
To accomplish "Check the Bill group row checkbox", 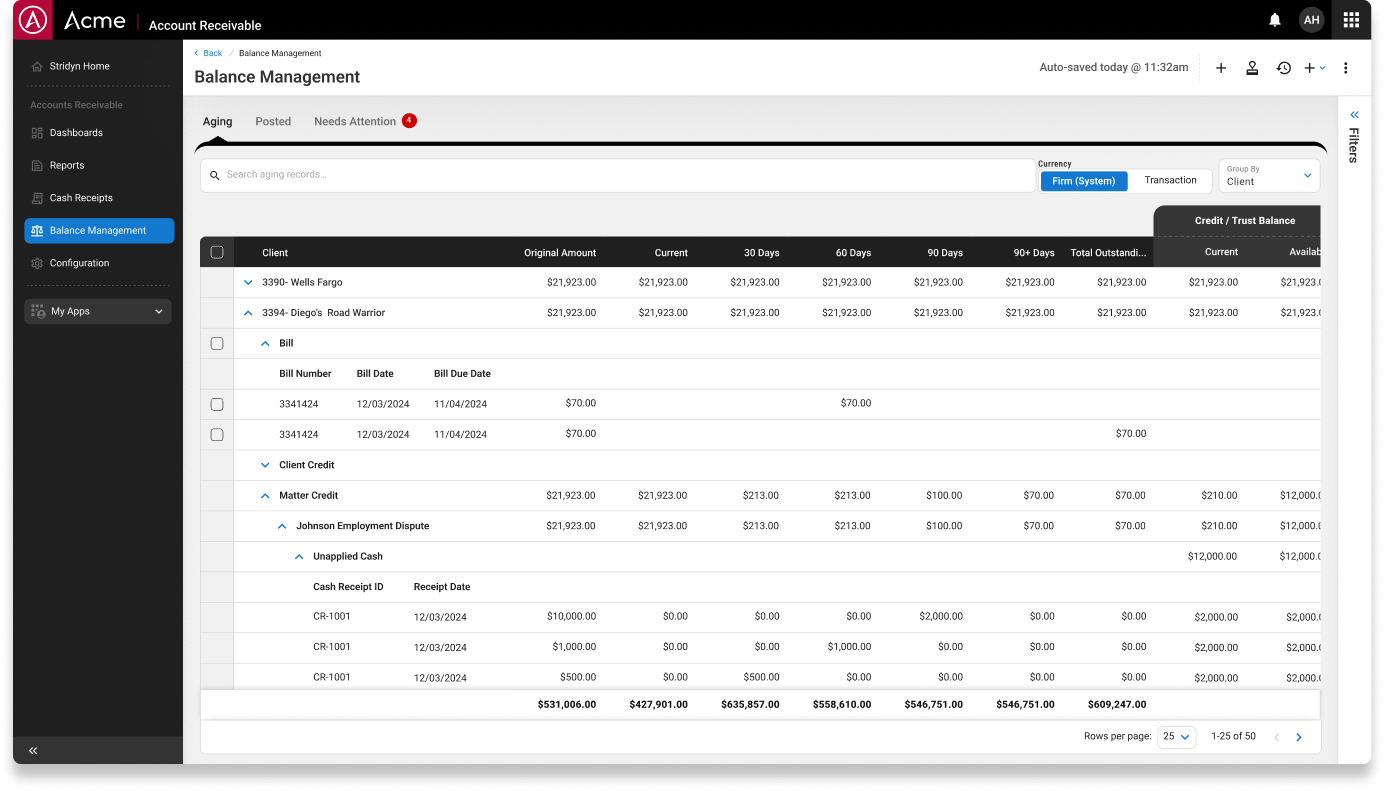I will pyautogui.click(x=217, y=343).
